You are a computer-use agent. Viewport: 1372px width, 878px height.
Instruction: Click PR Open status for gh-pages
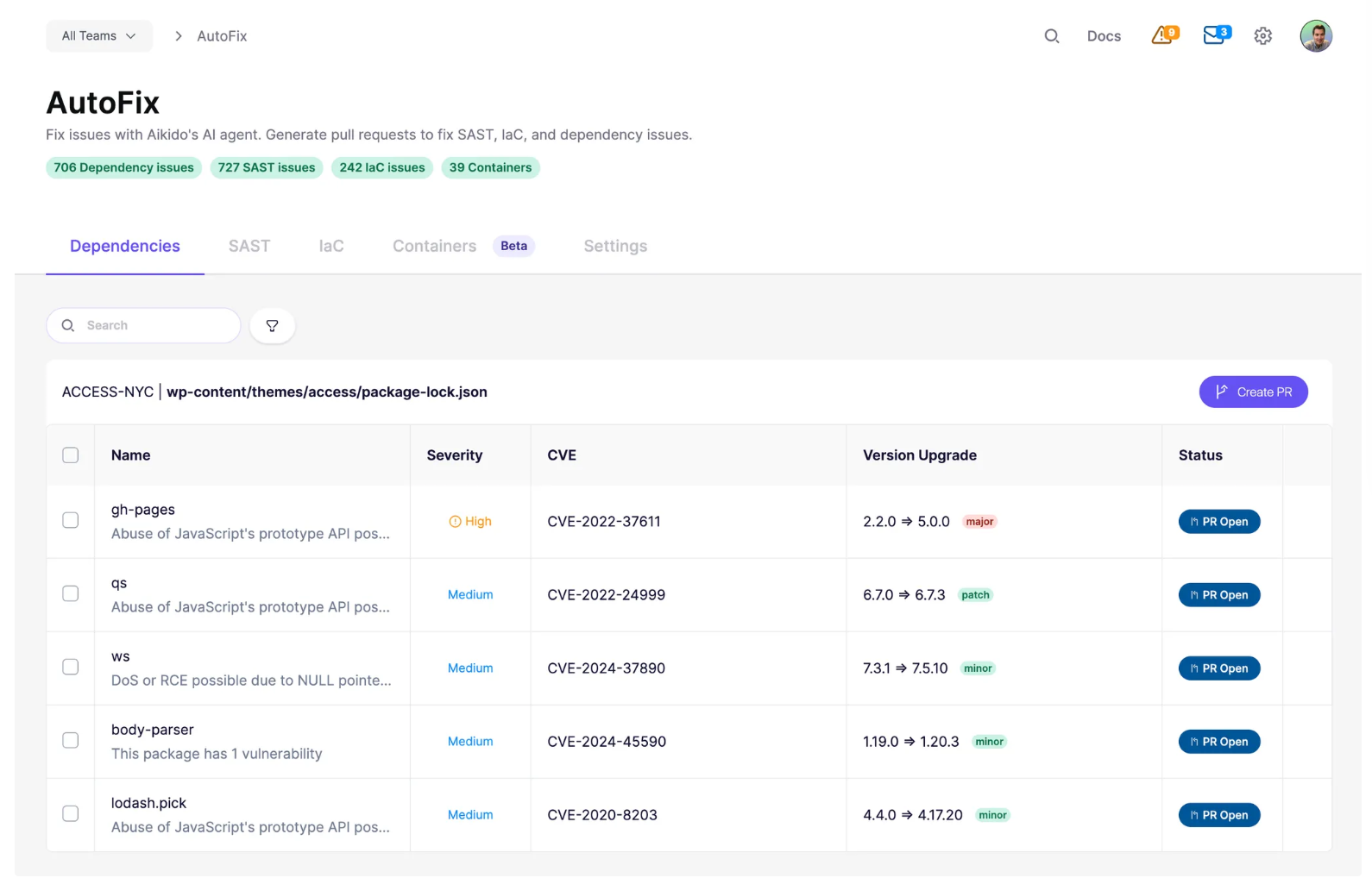pos(1219,522)
